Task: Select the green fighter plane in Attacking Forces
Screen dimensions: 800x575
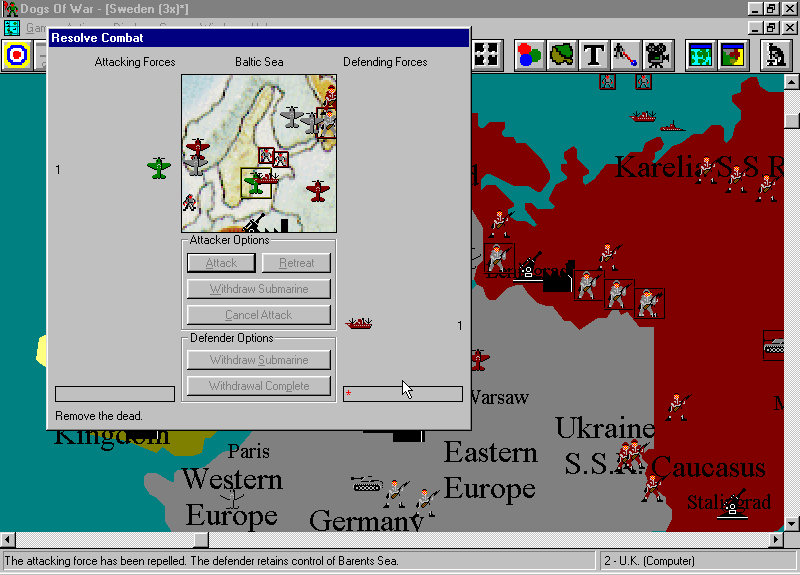Action: 159,168
